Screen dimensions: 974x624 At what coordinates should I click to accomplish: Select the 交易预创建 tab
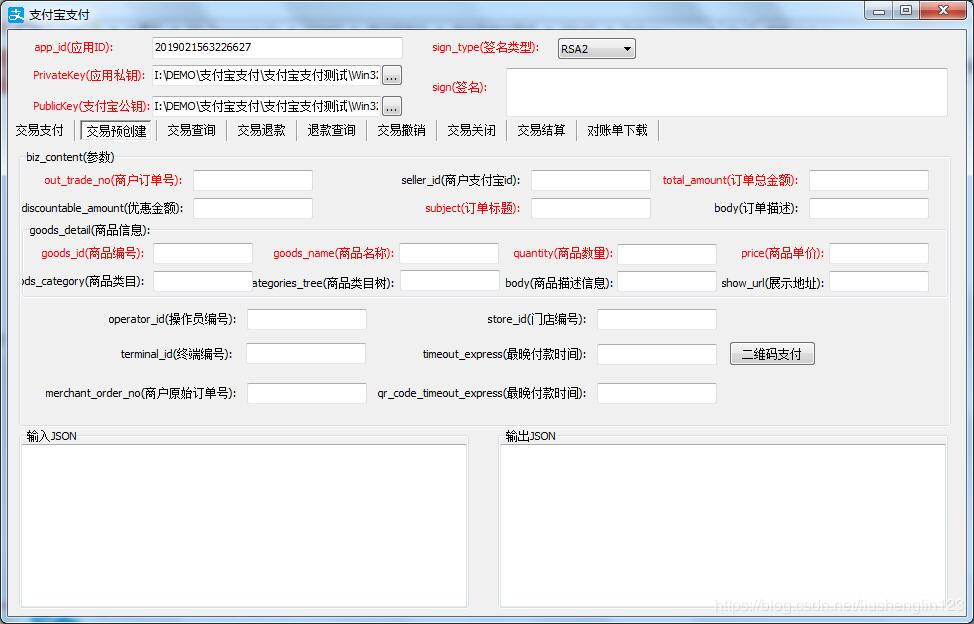point(116,130)
